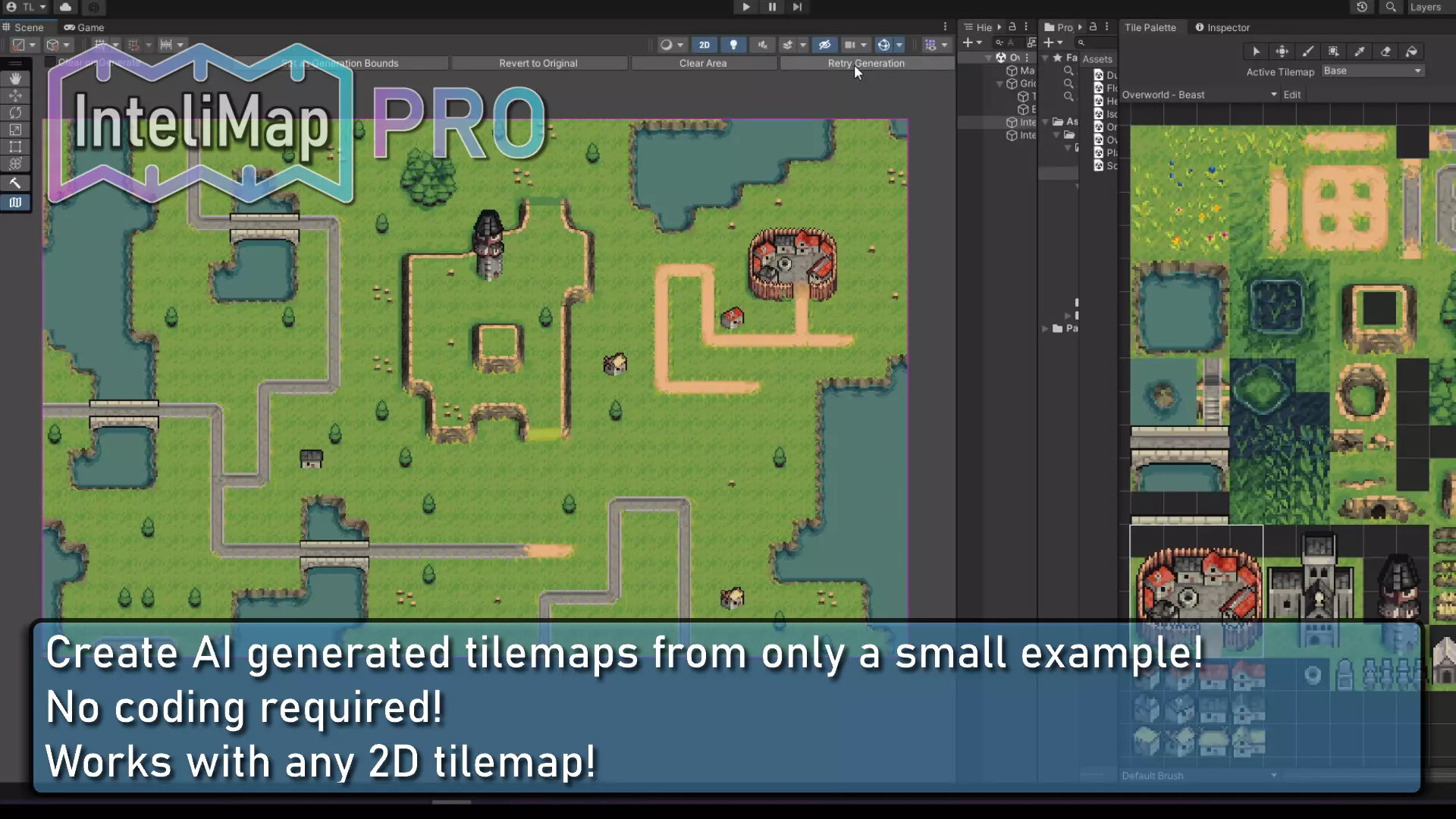The height and width of the screenshot is (819, 1456).
Task: Choose the Tile Palette select arrow tool
Action: point(1256,52)
